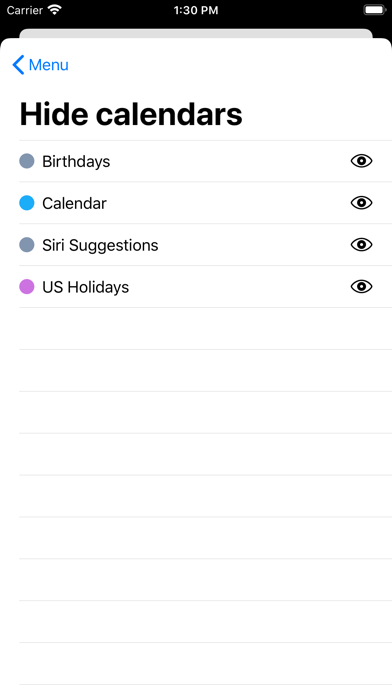Image resolution: width=392 pixels, height=696 pixels.
Task: Hide the Birthdays calendar with eye icon
Action: coord(361,161)
